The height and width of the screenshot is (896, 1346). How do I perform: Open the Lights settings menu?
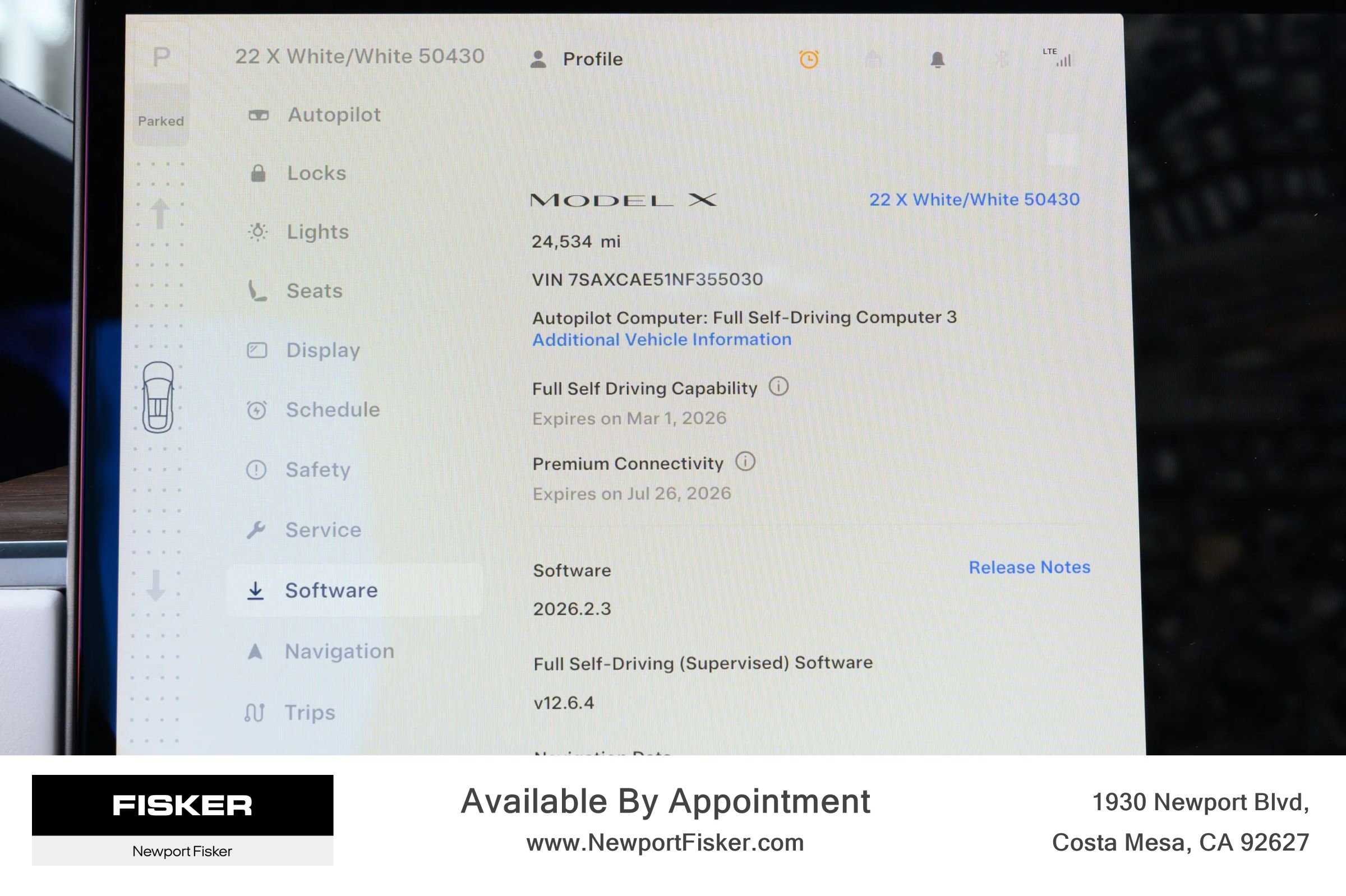317,232
